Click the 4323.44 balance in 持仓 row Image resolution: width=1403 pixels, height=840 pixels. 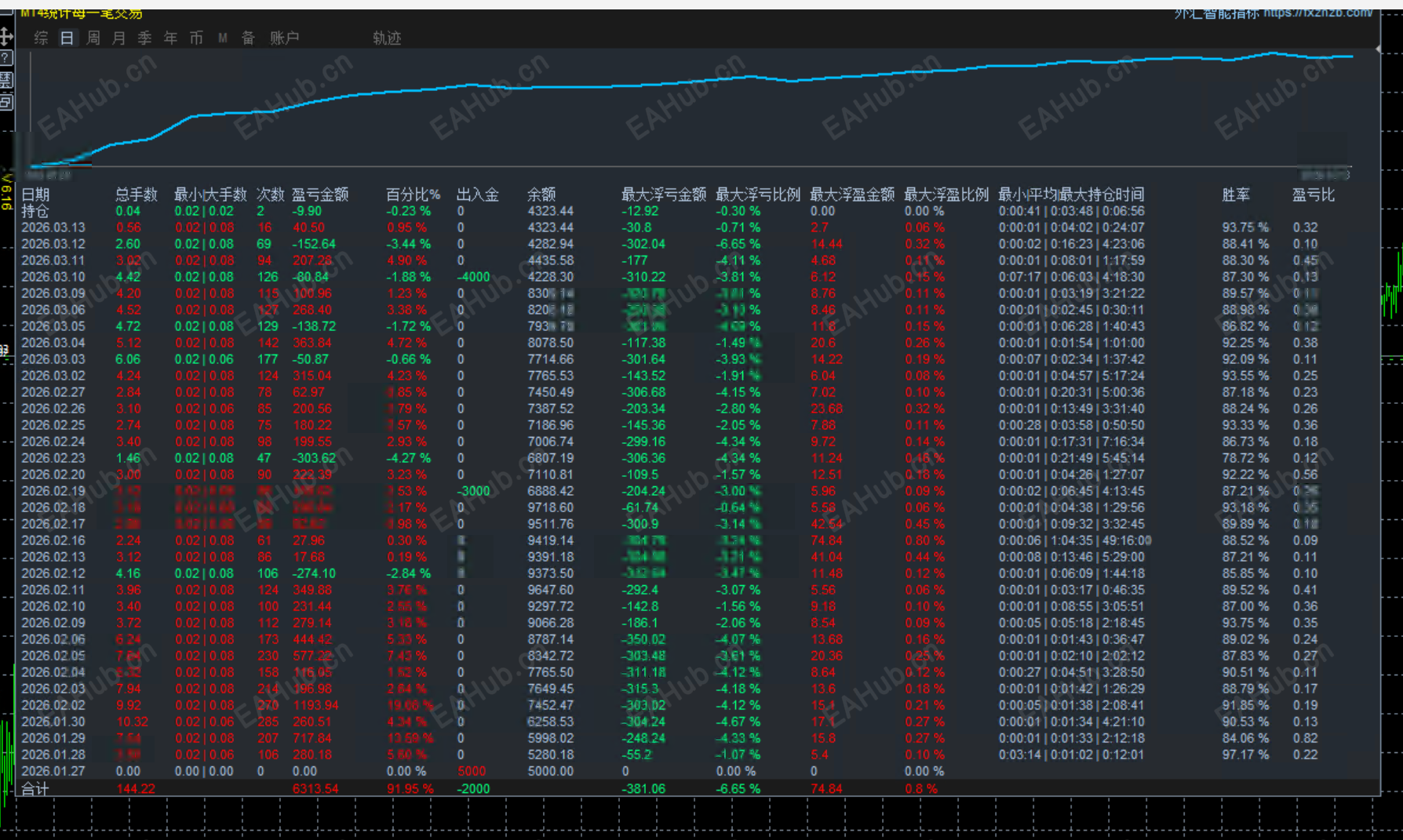(550, 211)
